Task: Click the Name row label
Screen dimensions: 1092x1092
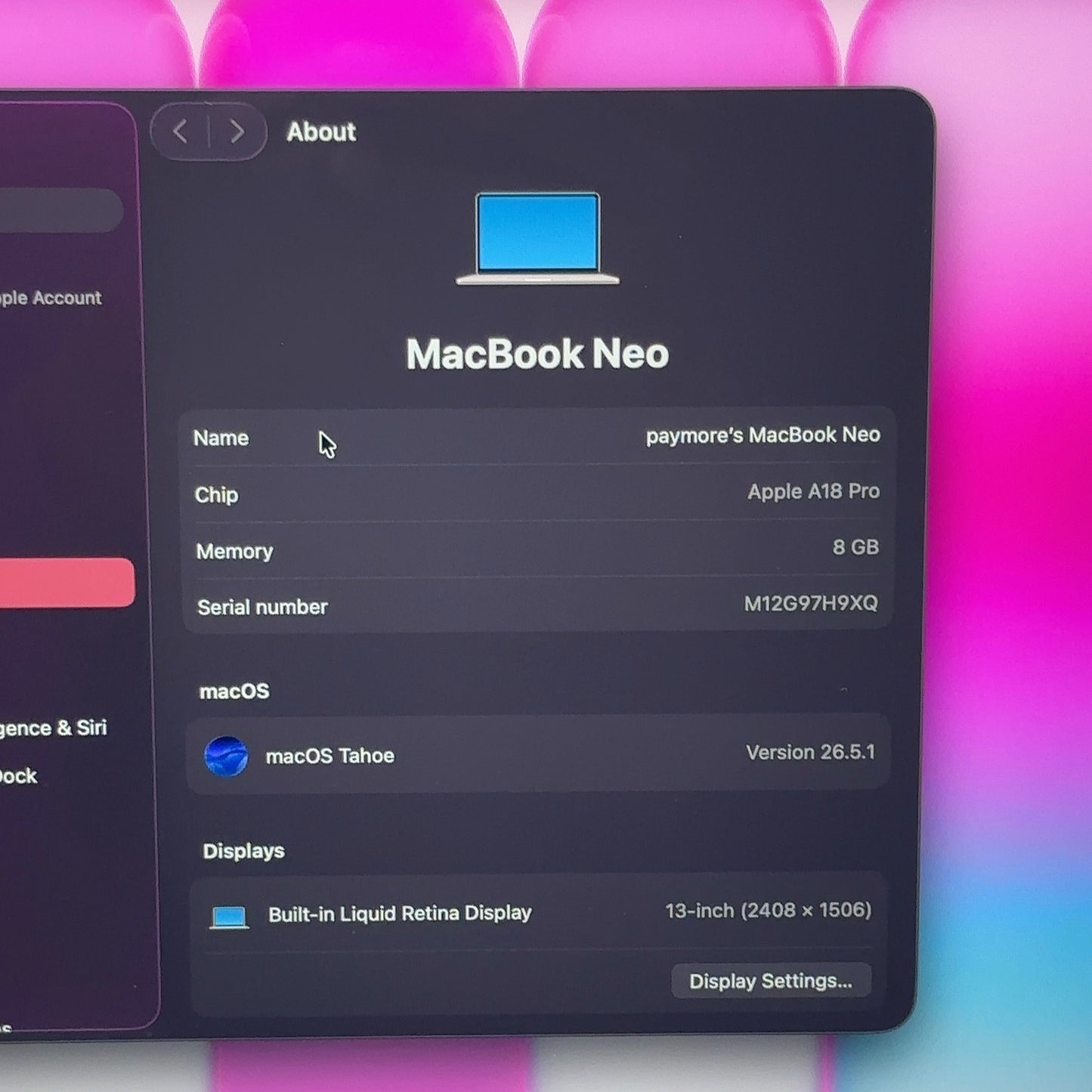Action: coord(221,438)
